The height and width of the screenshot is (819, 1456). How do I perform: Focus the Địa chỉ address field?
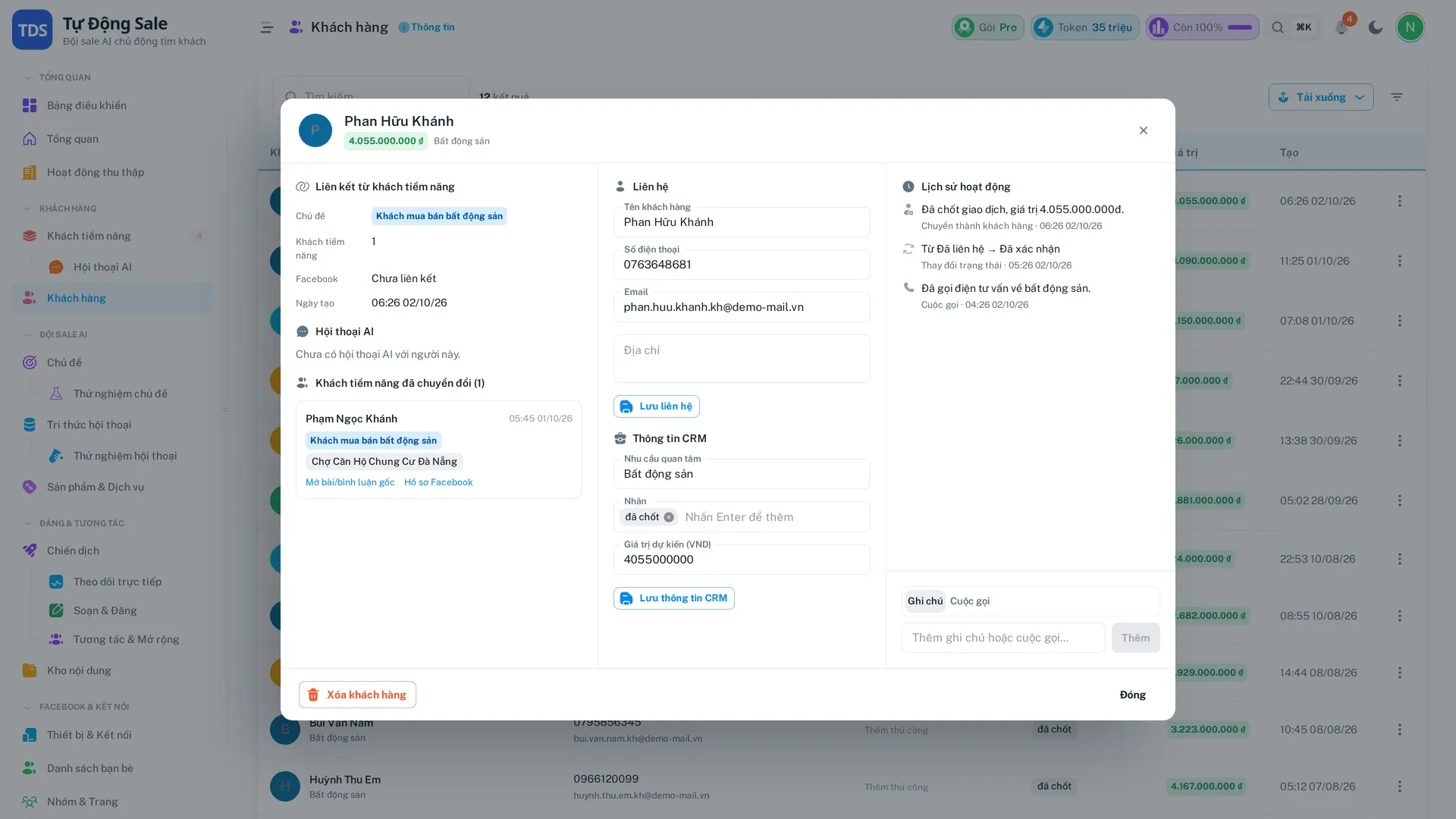tap(742, 359)
